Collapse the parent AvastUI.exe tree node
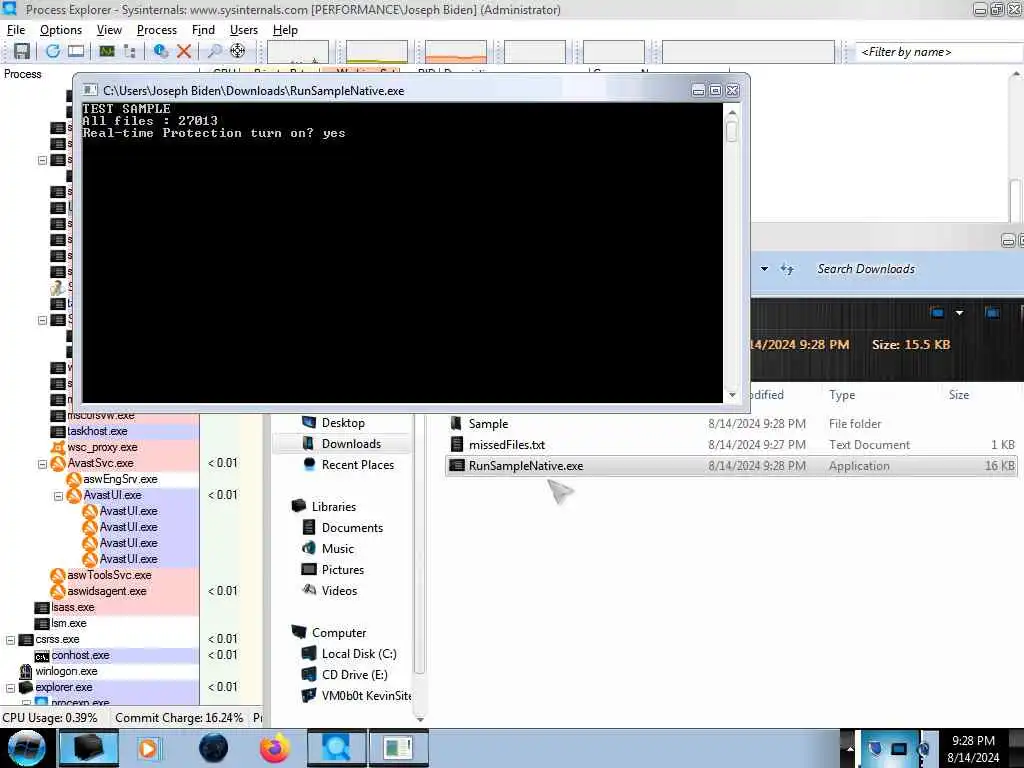 (x=58, y=496)
